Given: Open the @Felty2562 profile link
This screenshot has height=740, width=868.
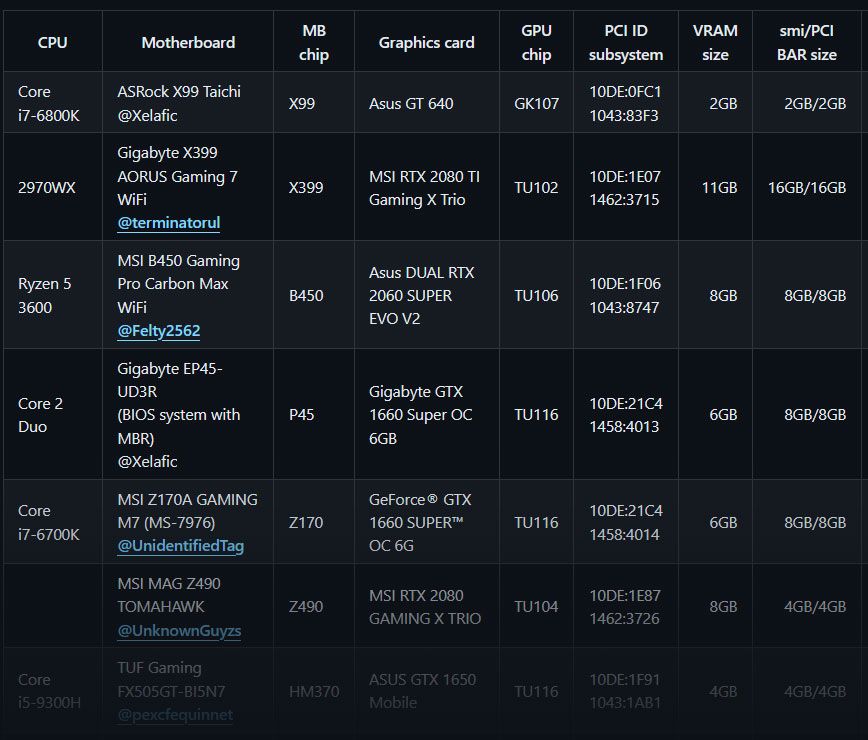Looking at the screenshot, I should (x=158, y=330).
